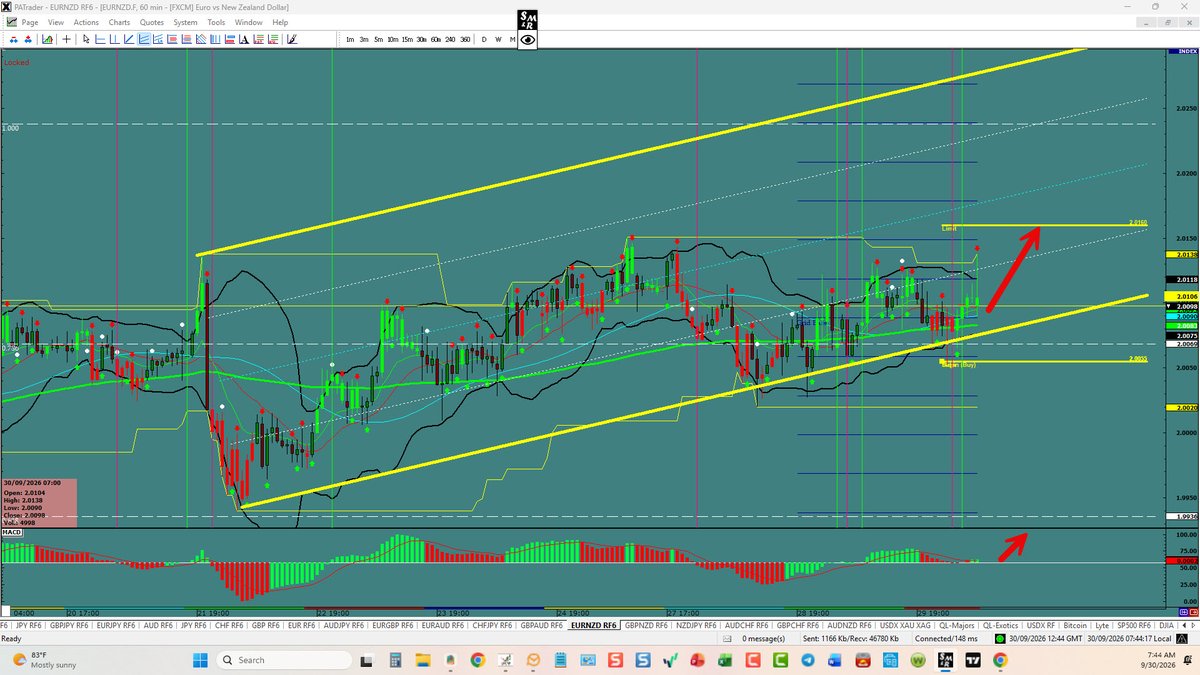1200x675 pixels.
Task: Click the red Locked label
Action: pyautogui.click(x=16, y=62)
